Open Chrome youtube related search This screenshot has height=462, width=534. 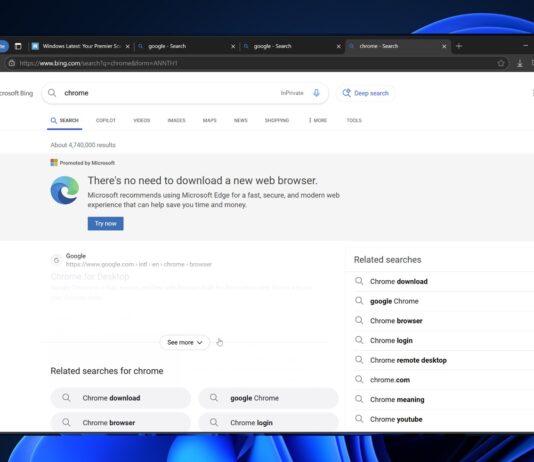pyautogui.click(x=396, y=419)
